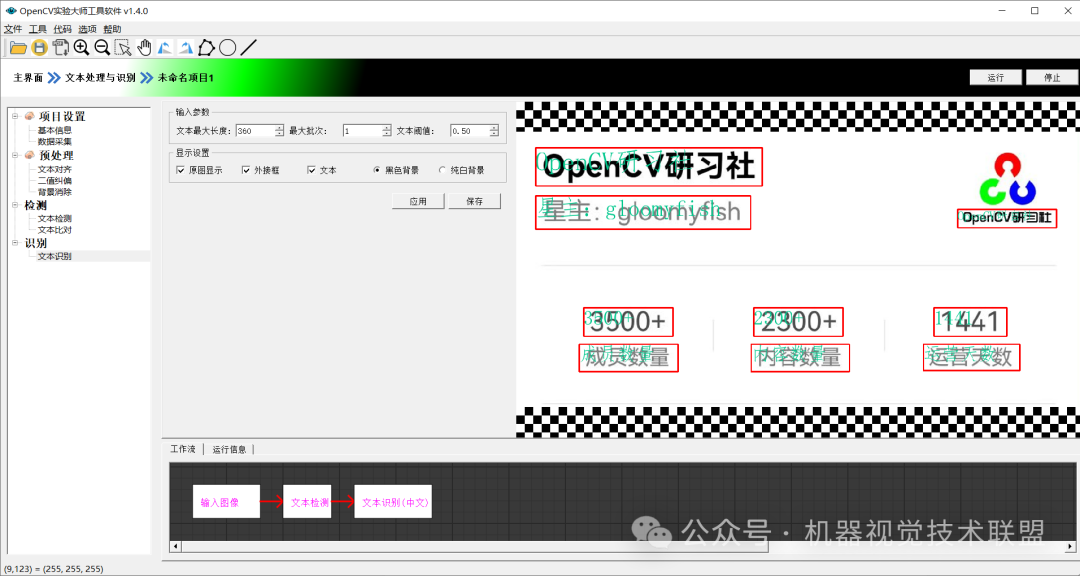Increase 最大批次 with the up arrow

coord(386,127)
